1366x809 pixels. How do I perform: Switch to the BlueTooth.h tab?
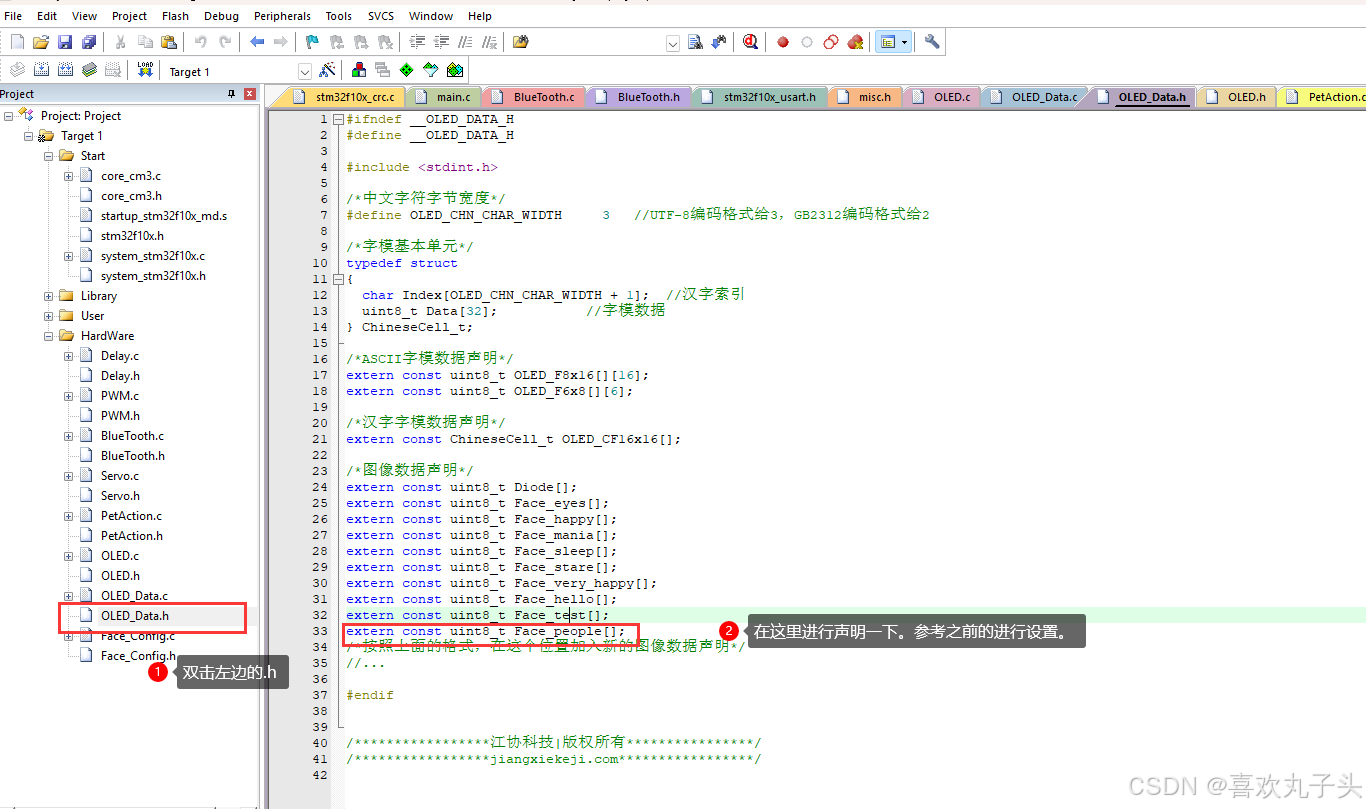click(x=640, y=97)
